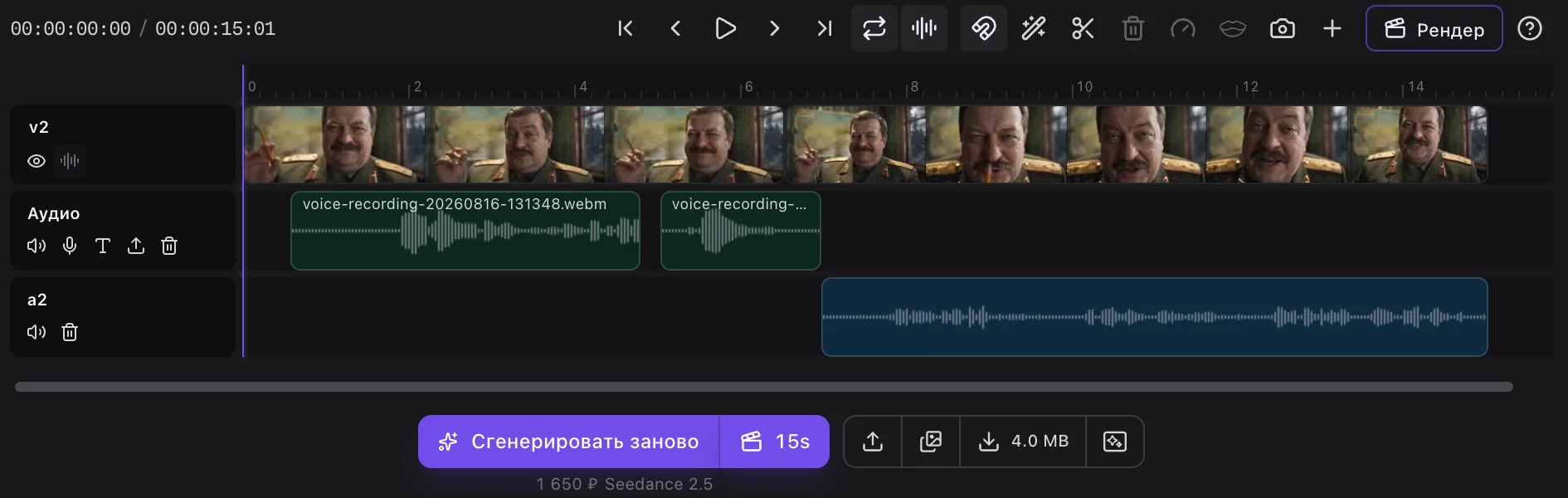Add a new track with plus icon
The image size is (1568, 498).
click(x=1332, y=28)
